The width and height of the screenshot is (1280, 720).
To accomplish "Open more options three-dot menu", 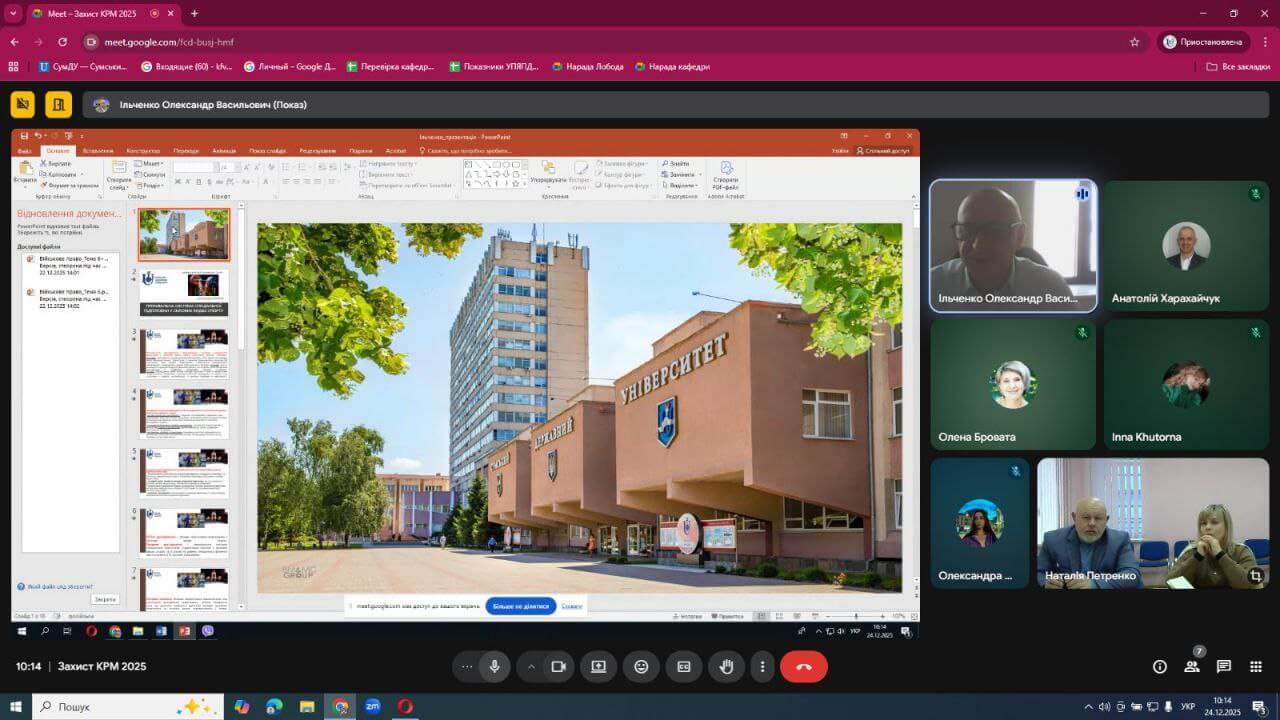I will (762, 667).
